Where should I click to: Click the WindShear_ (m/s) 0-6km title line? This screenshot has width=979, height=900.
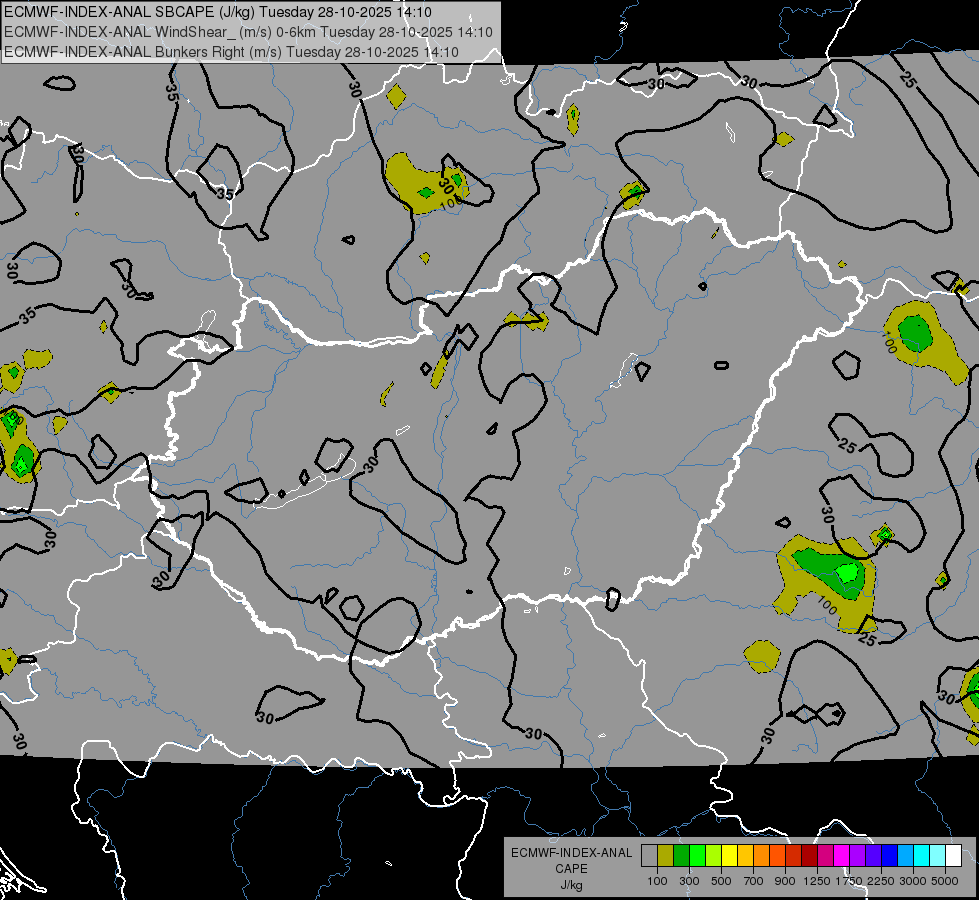[248, 32]
